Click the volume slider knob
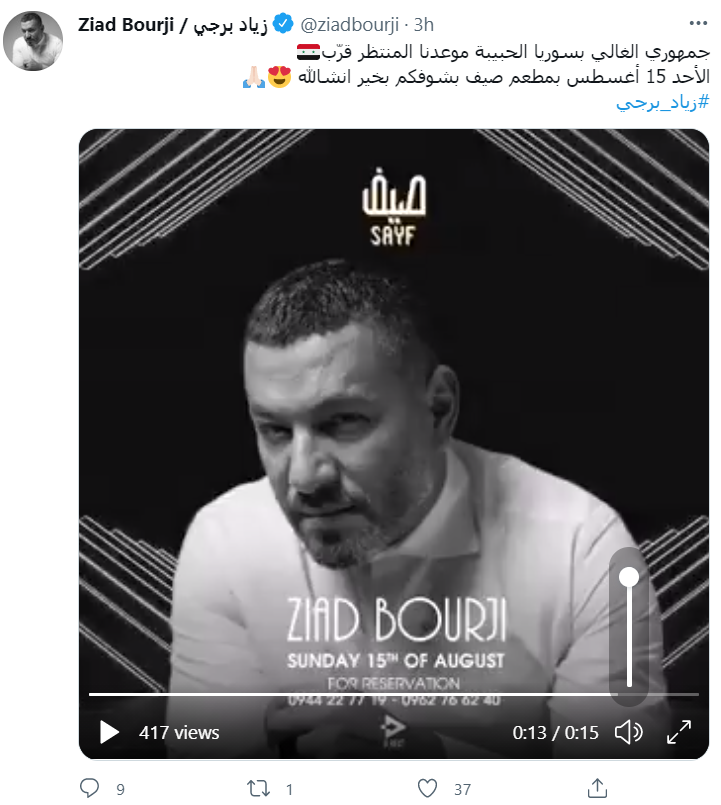This screenshot has width=721, height=805. pyautogui.click(x=629, y=577)
